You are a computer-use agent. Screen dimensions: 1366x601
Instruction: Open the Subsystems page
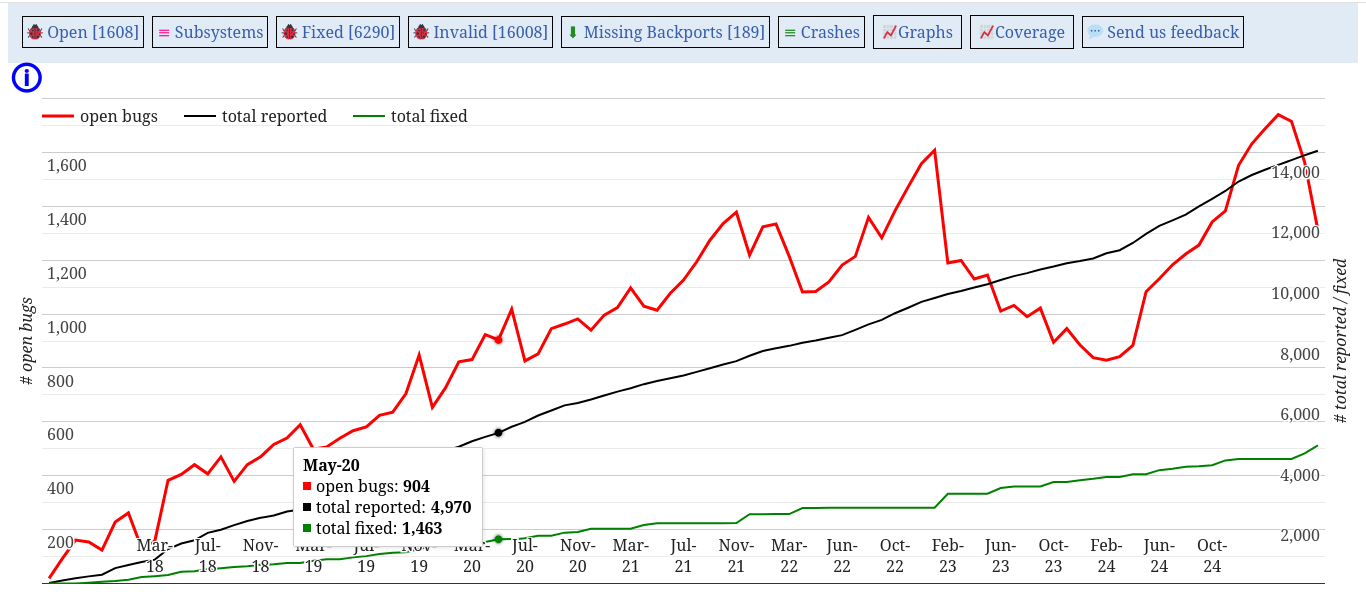(x=218, y=32)
